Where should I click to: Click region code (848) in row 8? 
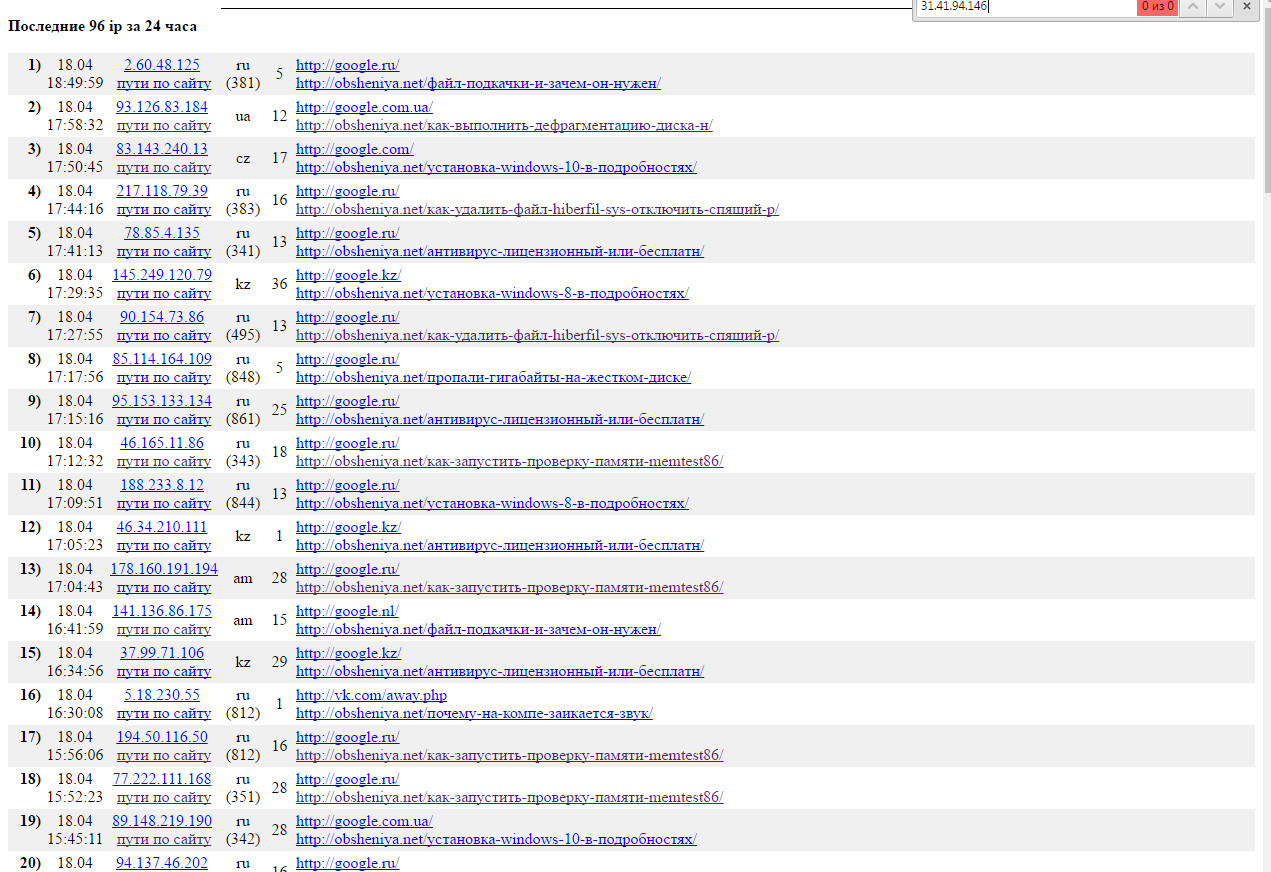243,377
